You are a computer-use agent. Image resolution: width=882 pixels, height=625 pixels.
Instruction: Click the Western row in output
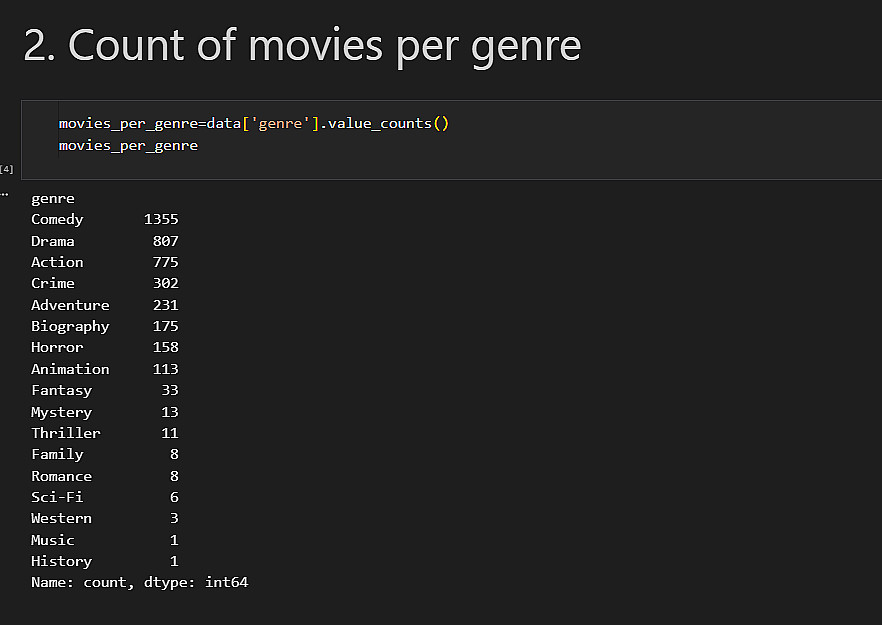tap(61, 518)
